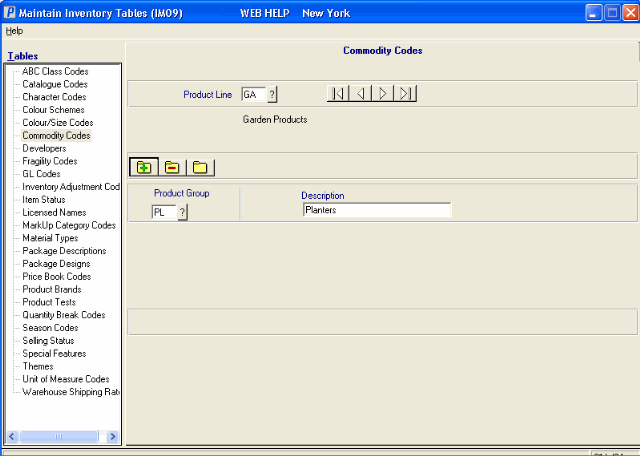Image resolution: width=640 pixels, height=456 pixels.
Task: Select Product Brands table
Action: [51, 289]
